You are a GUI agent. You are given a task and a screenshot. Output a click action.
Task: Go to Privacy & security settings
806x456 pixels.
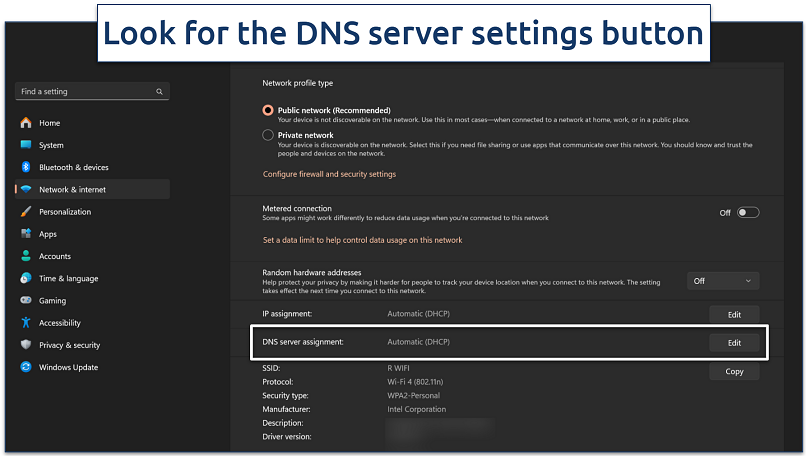point(69,345)
